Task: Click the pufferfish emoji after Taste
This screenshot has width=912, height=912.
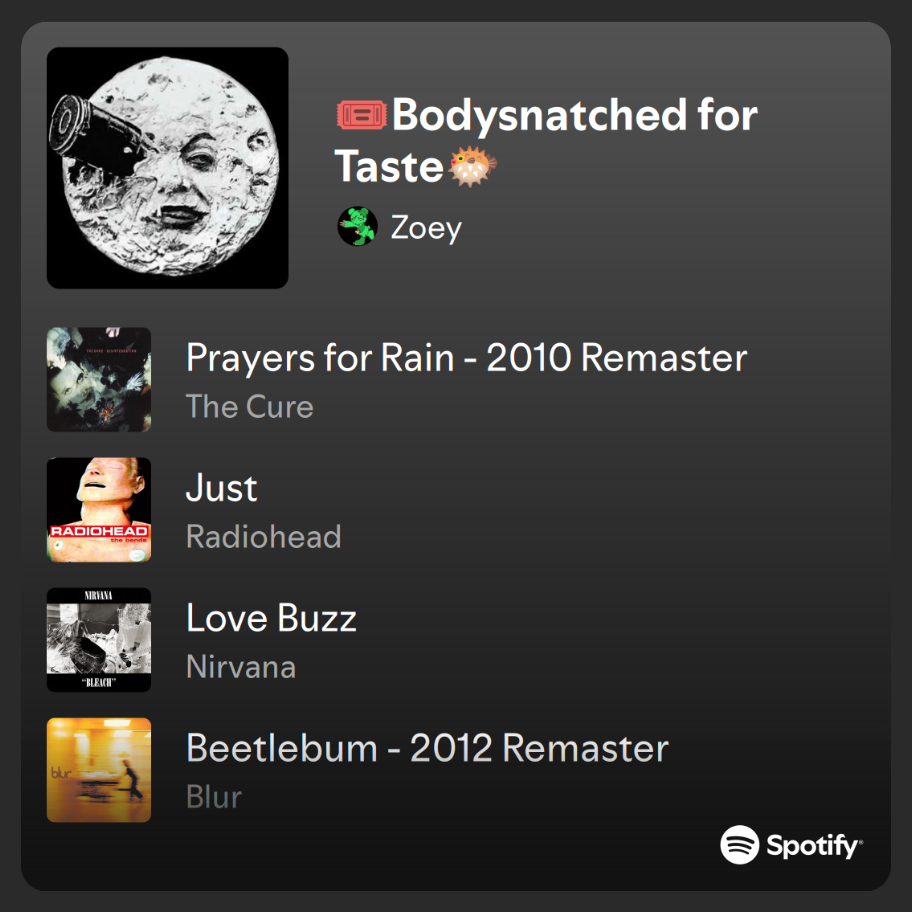Action: [472, 166]
